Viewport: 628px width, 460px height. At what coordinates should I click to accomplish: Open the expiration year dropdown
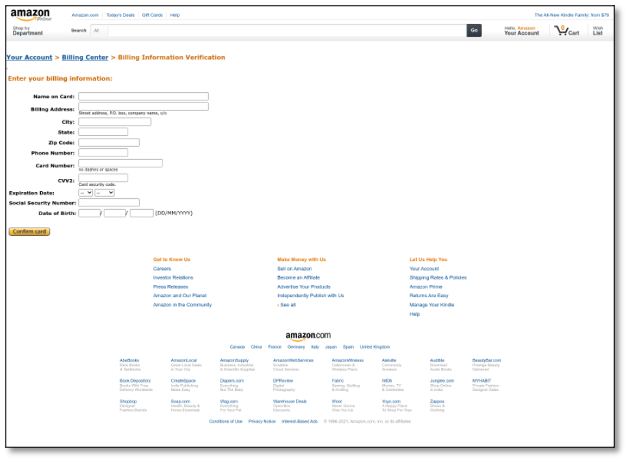pyautogui.click(x=105, y=193)
